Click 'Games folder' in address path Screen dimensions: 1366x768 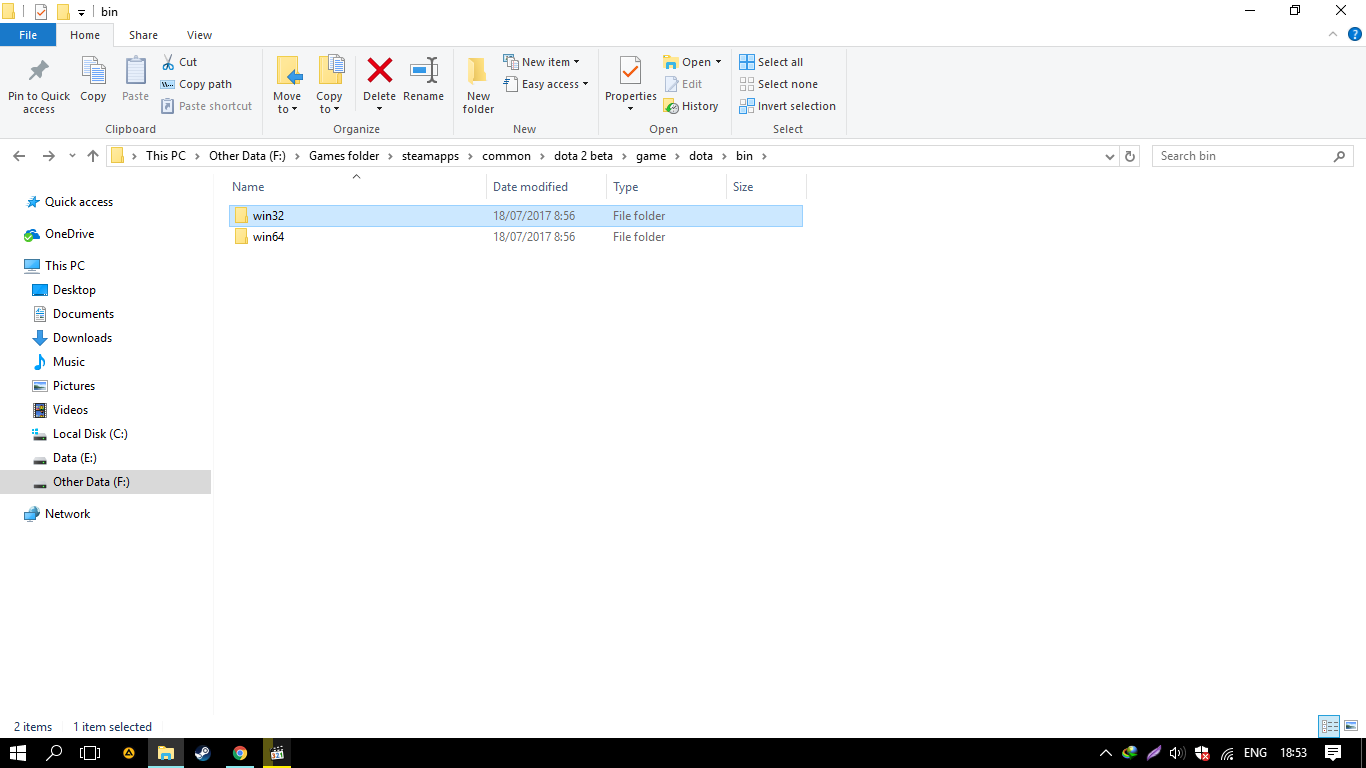344,156
